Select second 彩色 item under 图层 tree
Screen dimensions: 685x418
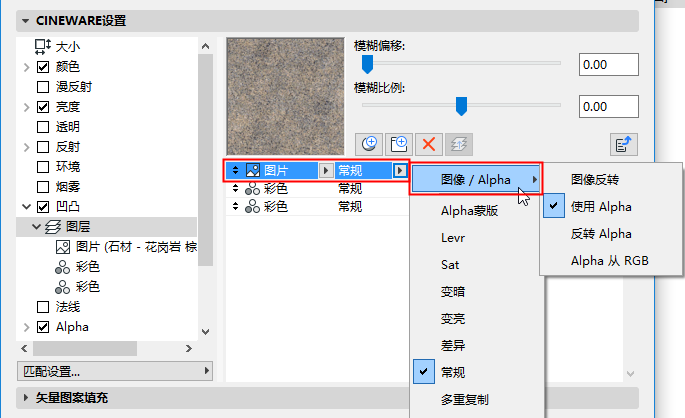(x=88, y=287)
